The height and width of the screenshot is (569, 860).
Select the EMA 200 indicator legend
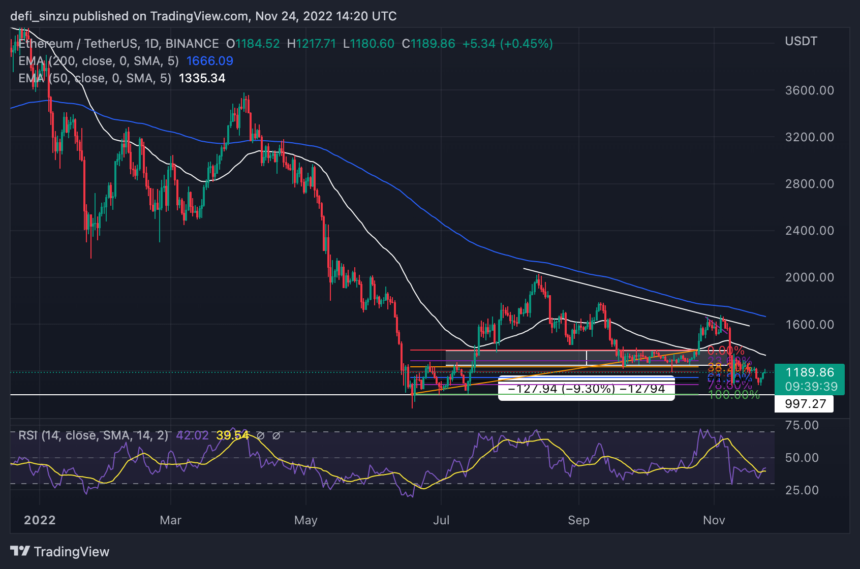tap(88, 59)
